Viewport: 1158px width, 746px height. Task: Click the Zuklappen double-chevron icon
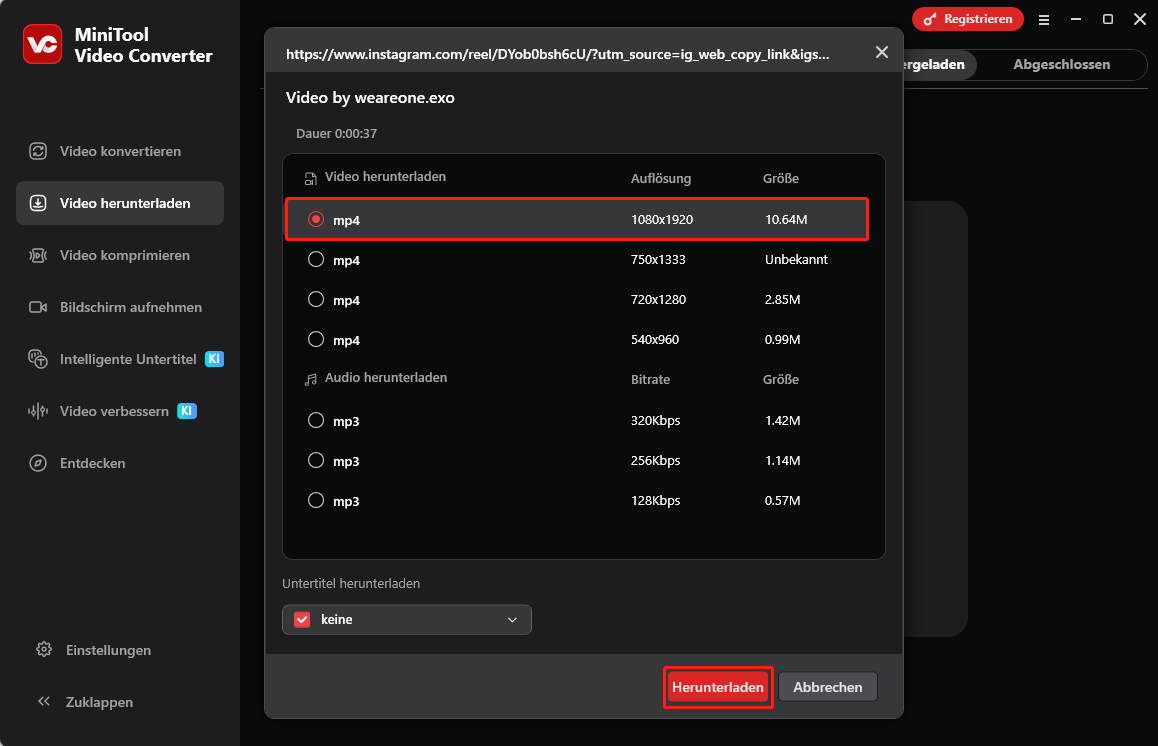44,701
